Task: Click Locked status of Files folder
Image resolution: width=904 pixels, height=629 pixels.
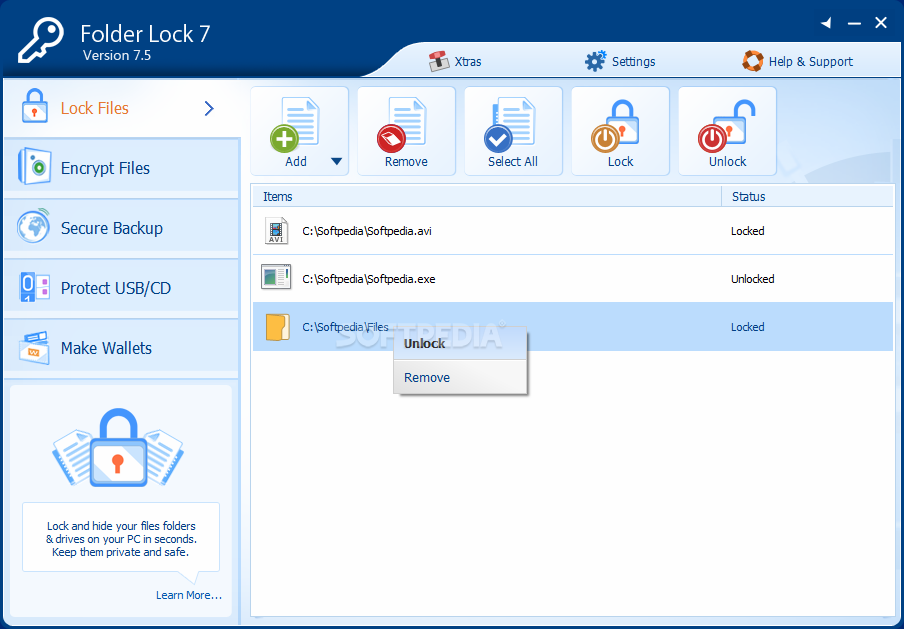Action: coord(748,327)
